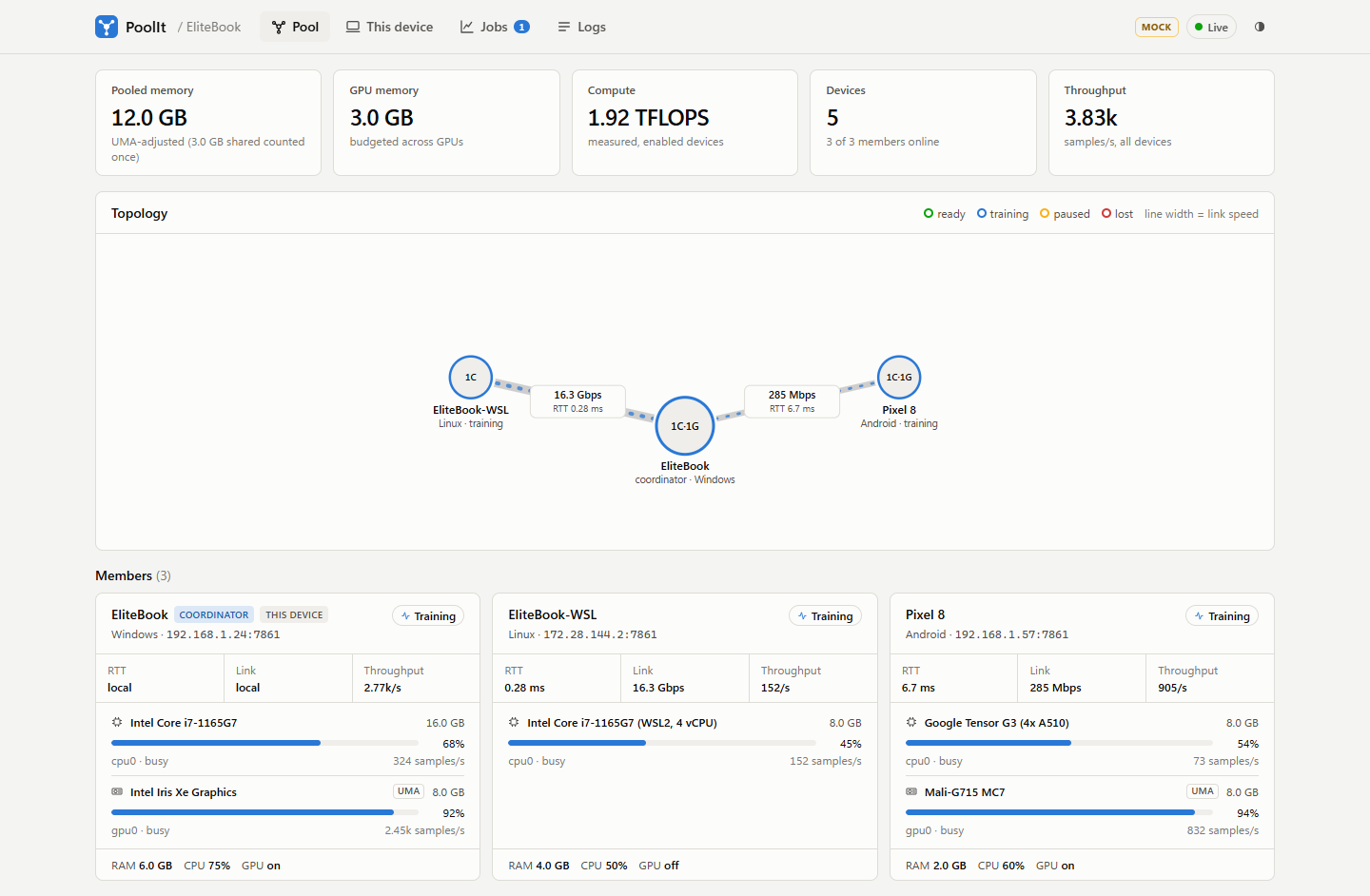Click the EliteBook breadcrumb in header
The image size is (1370, 896).
pos(213,27)
